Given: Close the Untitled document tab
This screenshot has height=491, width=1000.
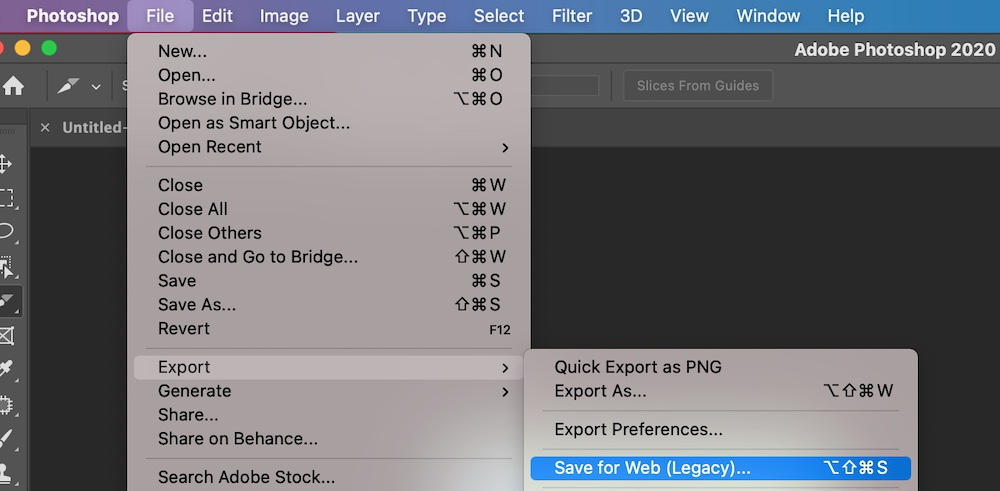Looking at the screenshot, I should (x=45, y=128).
